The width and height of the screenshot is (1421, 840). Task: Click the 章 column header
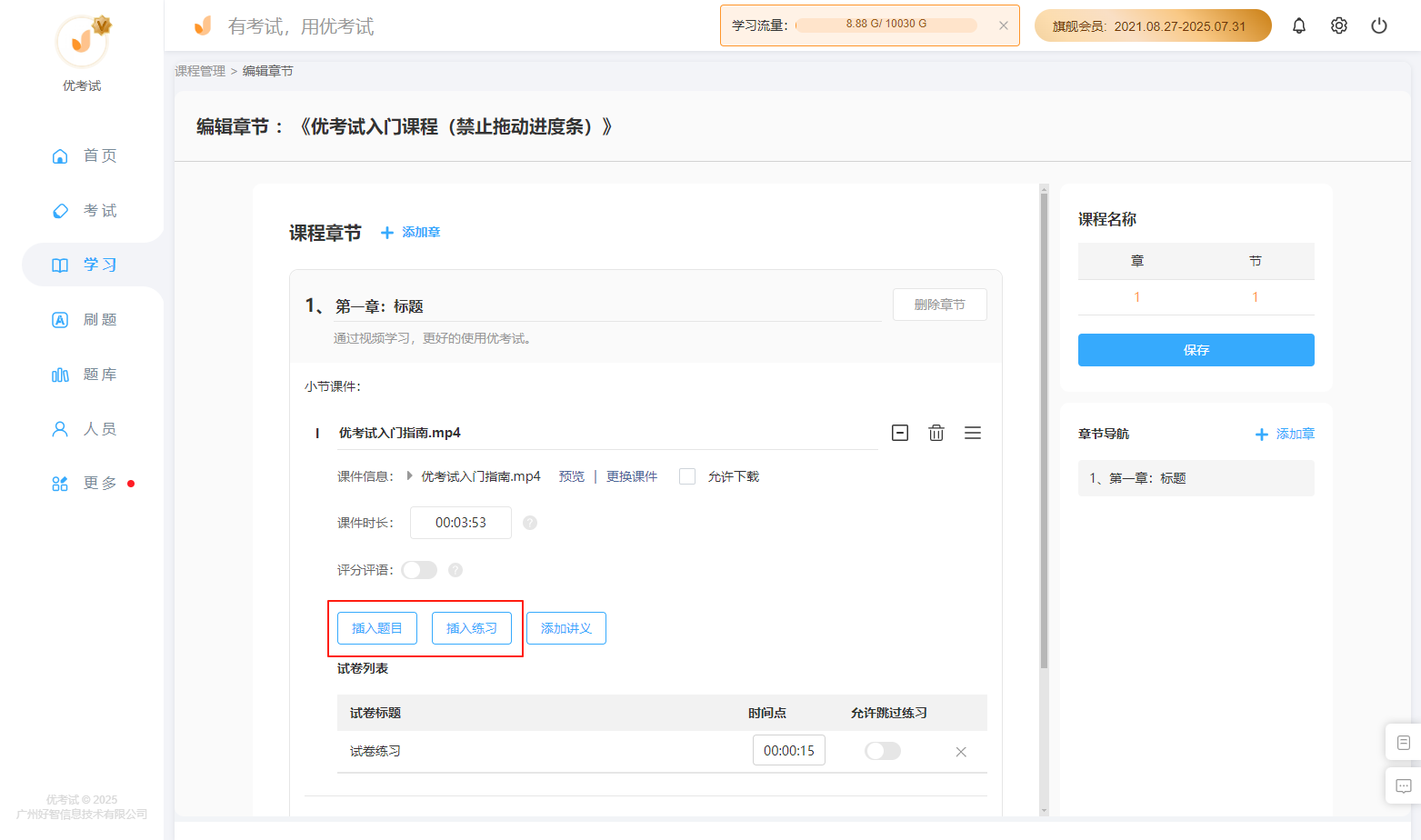pos(1137,261)
